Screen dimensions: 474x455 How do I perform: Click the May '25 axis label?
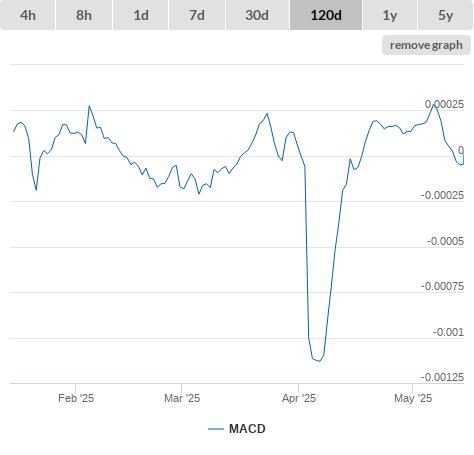(x=413, y=398)
